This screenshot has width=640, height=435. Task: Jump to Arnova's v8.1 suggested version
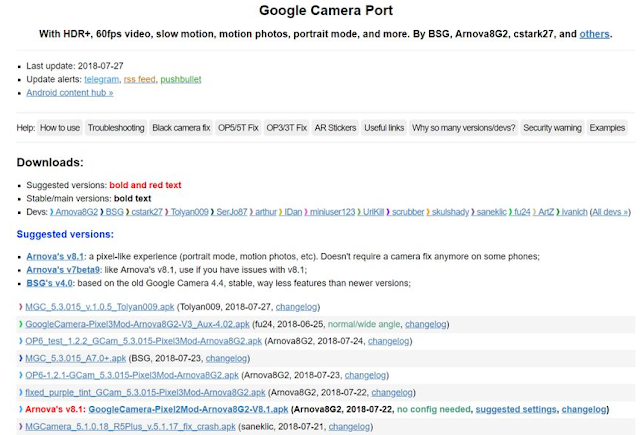coord(55,256)
